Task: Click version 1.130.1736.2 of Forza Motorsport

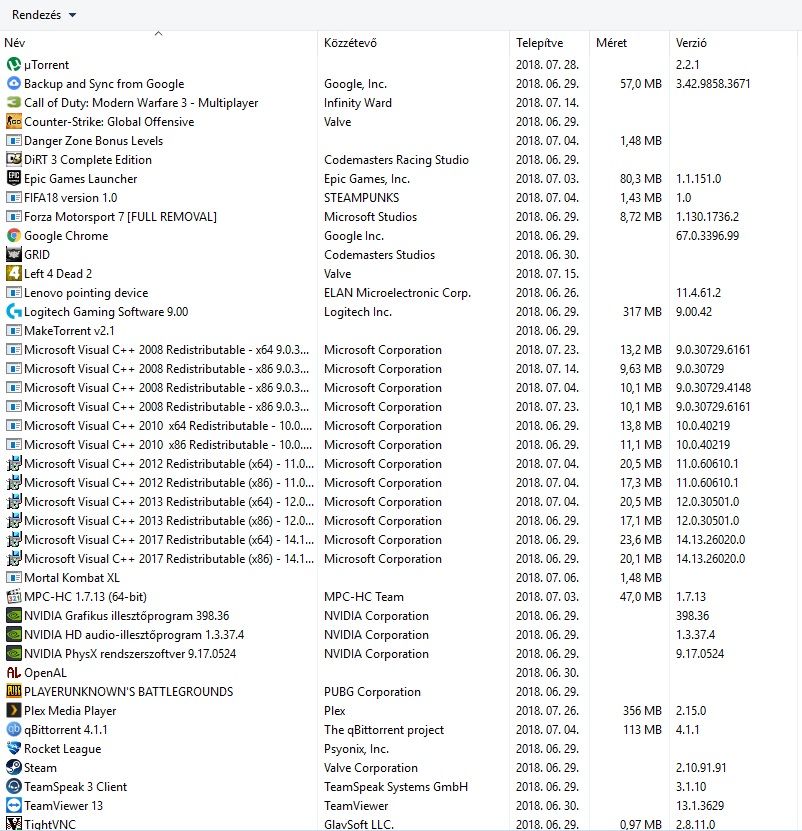Action: [x=707, y=217]
